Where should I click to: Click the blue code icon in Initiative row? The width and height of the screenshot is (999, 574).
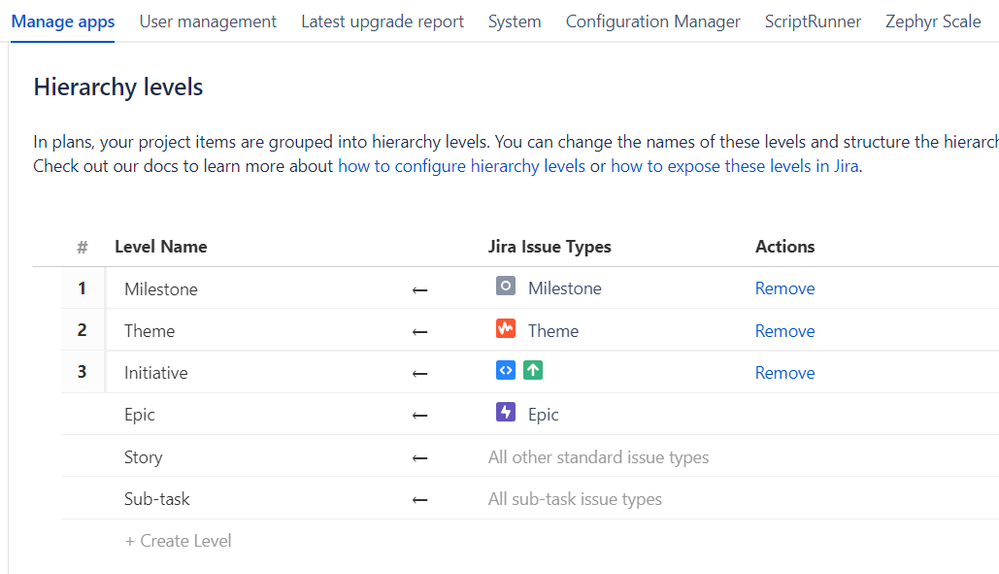[506, 371]
